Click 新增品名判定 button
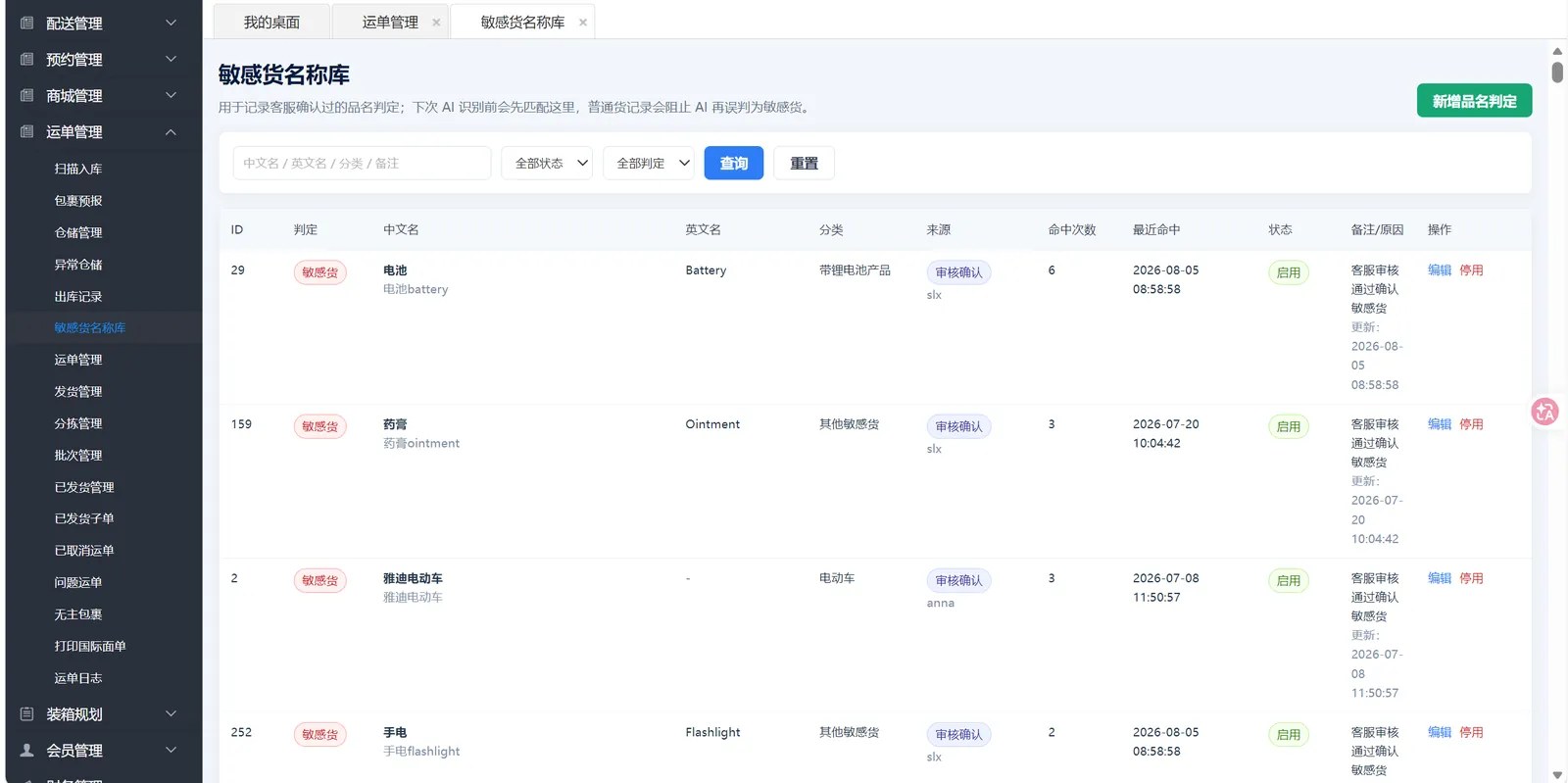 tap(1474, 101)
